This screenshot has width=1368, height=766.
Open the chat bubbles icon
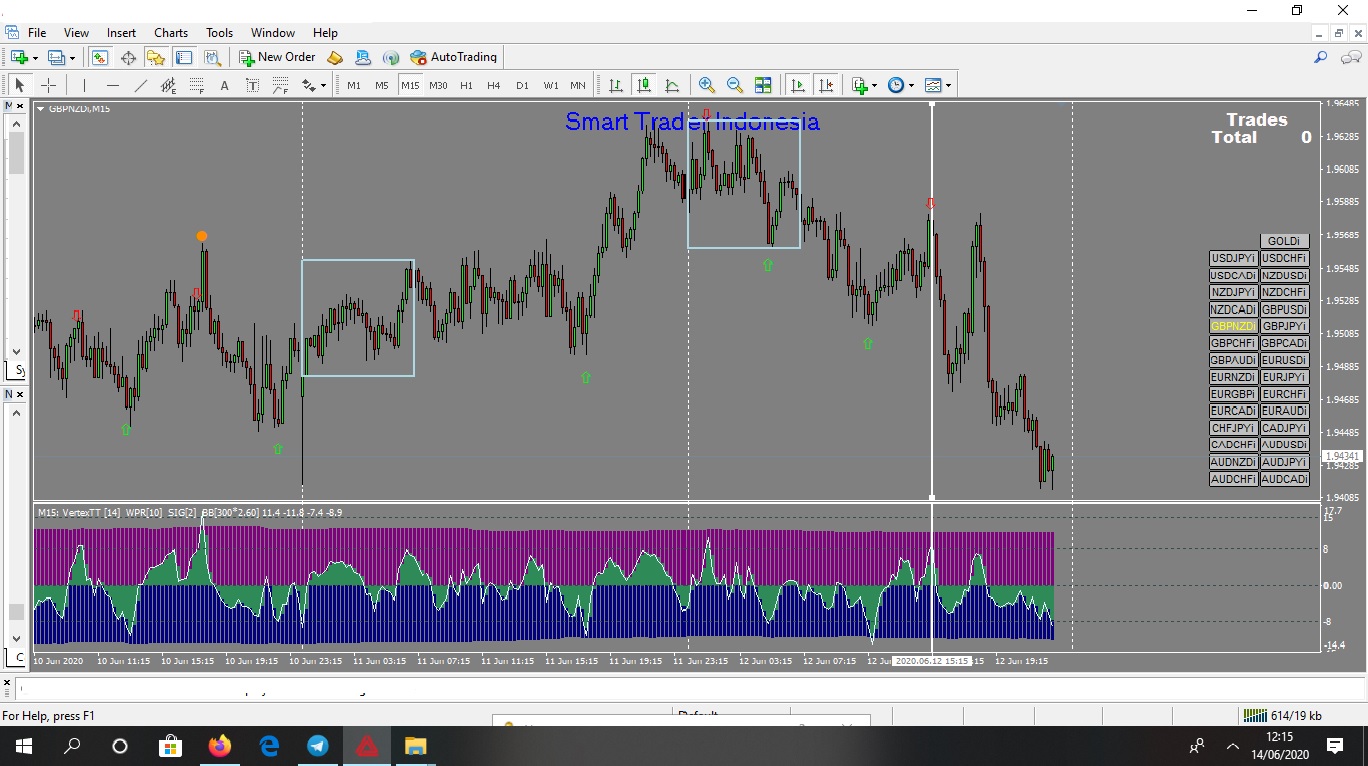click(x=1349, y=58)
